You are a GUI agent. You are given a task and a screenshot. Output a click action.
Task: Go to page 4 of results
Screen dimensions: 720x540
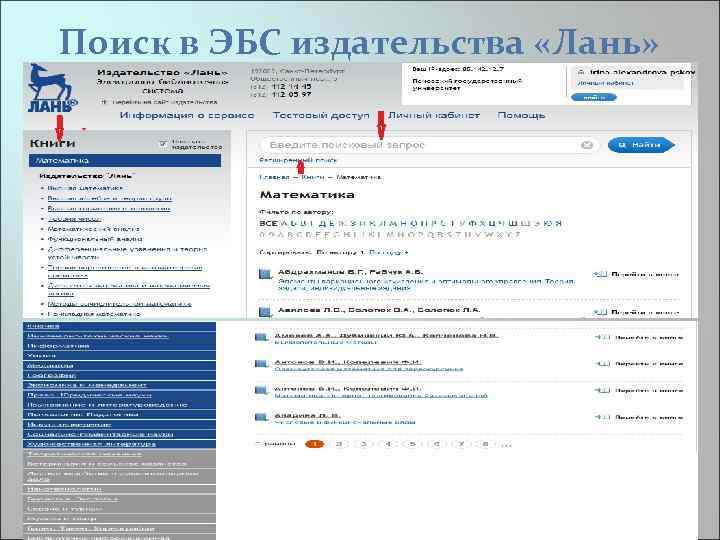388,444
